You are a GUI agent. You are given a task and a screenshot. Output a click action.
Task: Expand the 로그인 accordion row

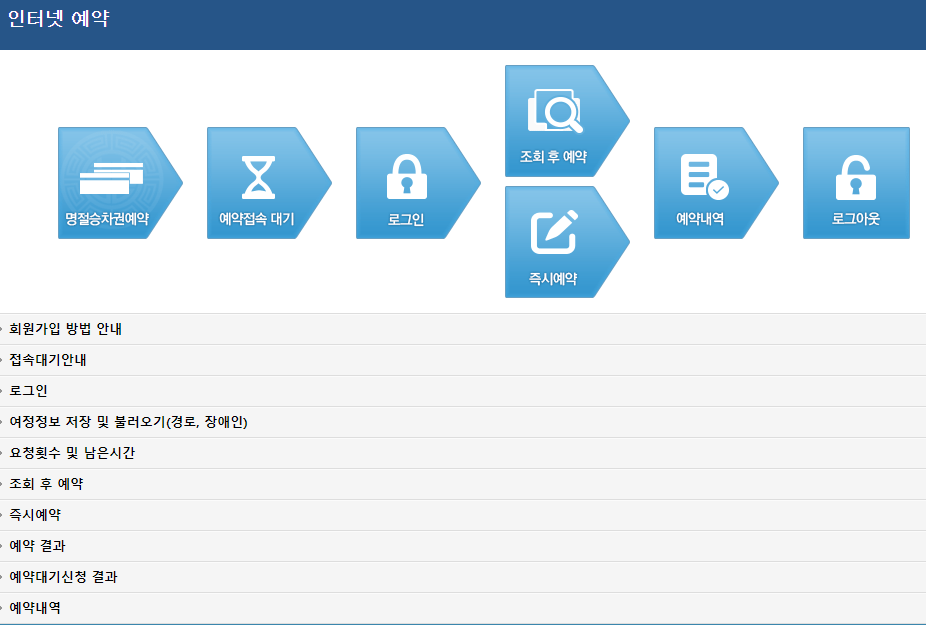coord(463,391)
